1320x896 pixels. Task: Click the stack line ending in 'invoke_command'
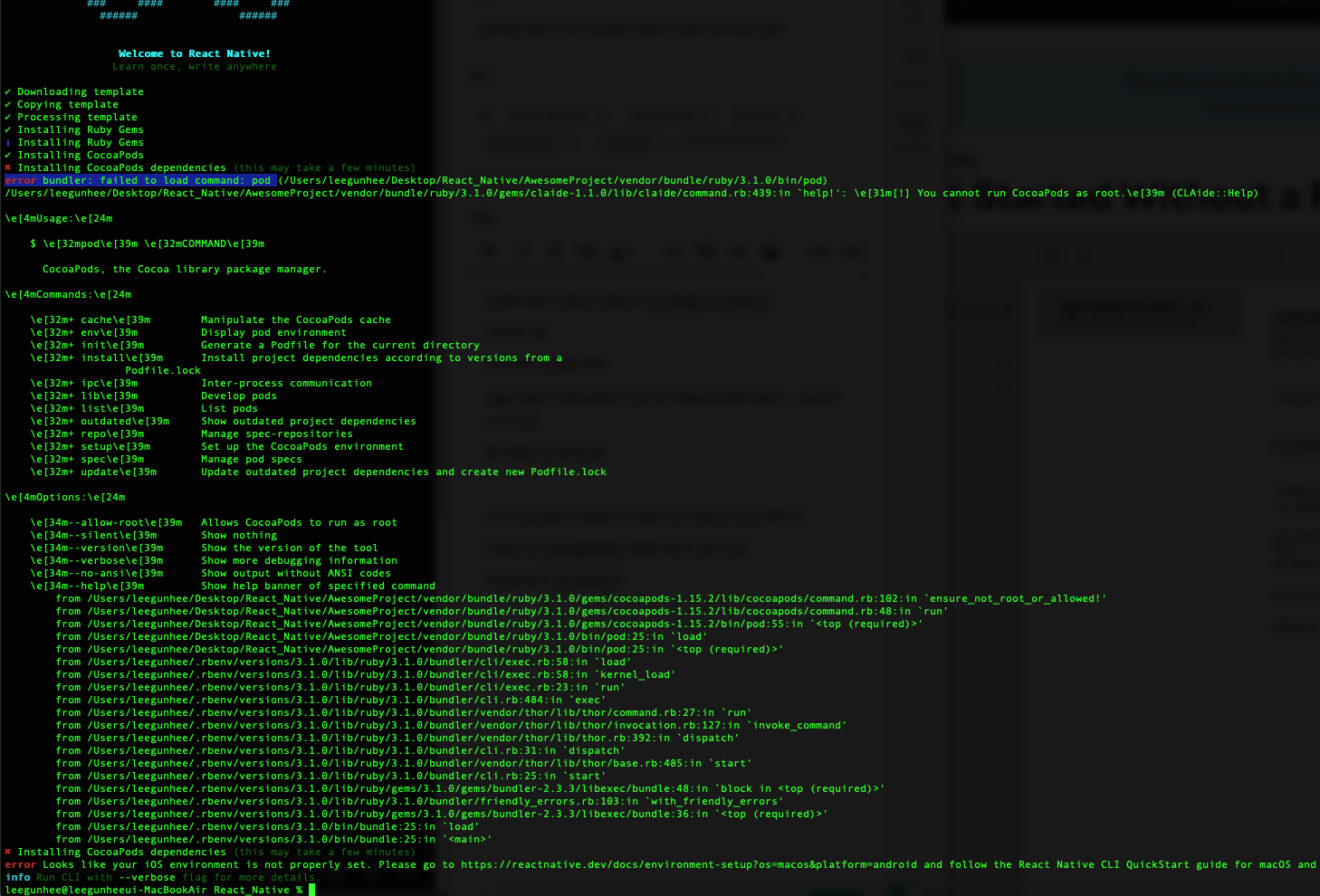pos(451,726)
